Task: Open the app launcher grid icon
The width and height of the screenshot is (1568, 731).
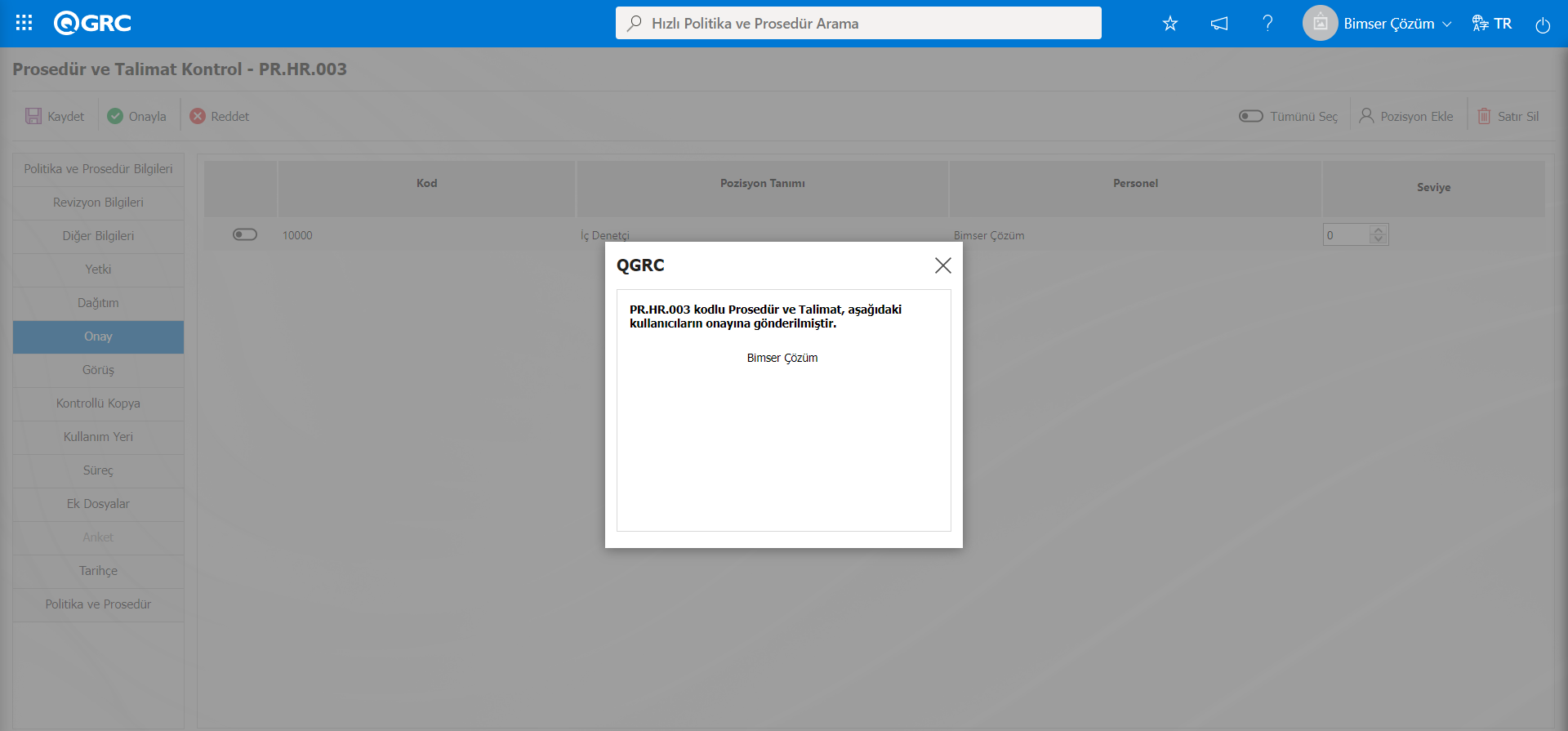Action: click(x=24, y=23)
